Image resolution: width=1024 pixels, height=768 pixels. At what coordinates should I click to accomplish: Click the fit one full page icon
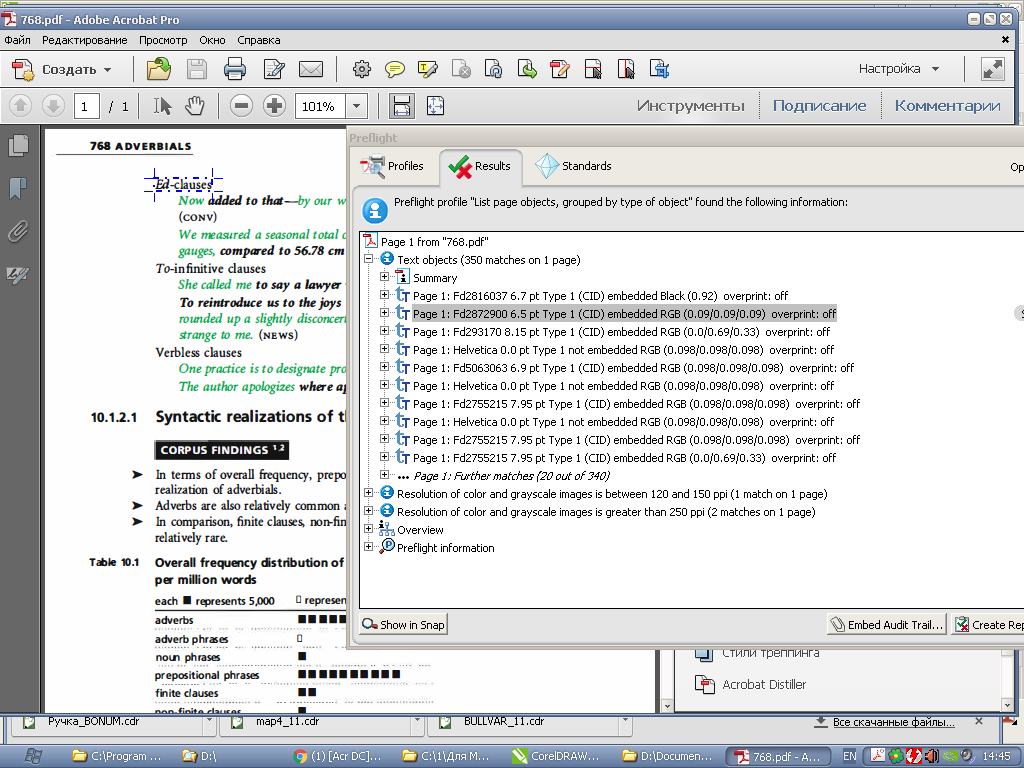click(436, 106)
